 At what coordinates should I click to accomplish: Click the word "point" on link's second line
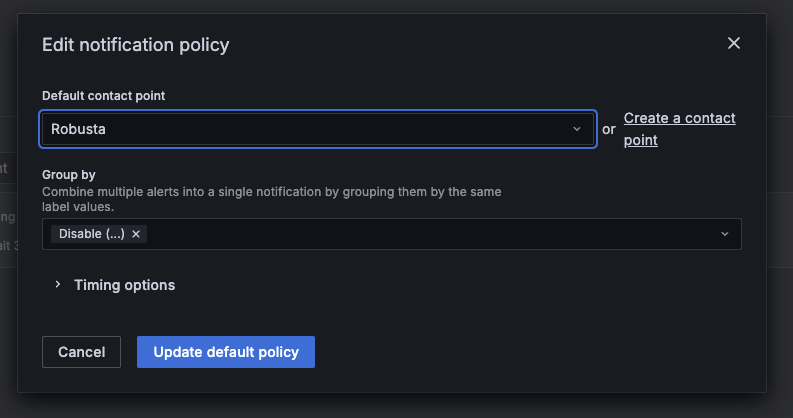pyautogui.click(x=640, y=140)
